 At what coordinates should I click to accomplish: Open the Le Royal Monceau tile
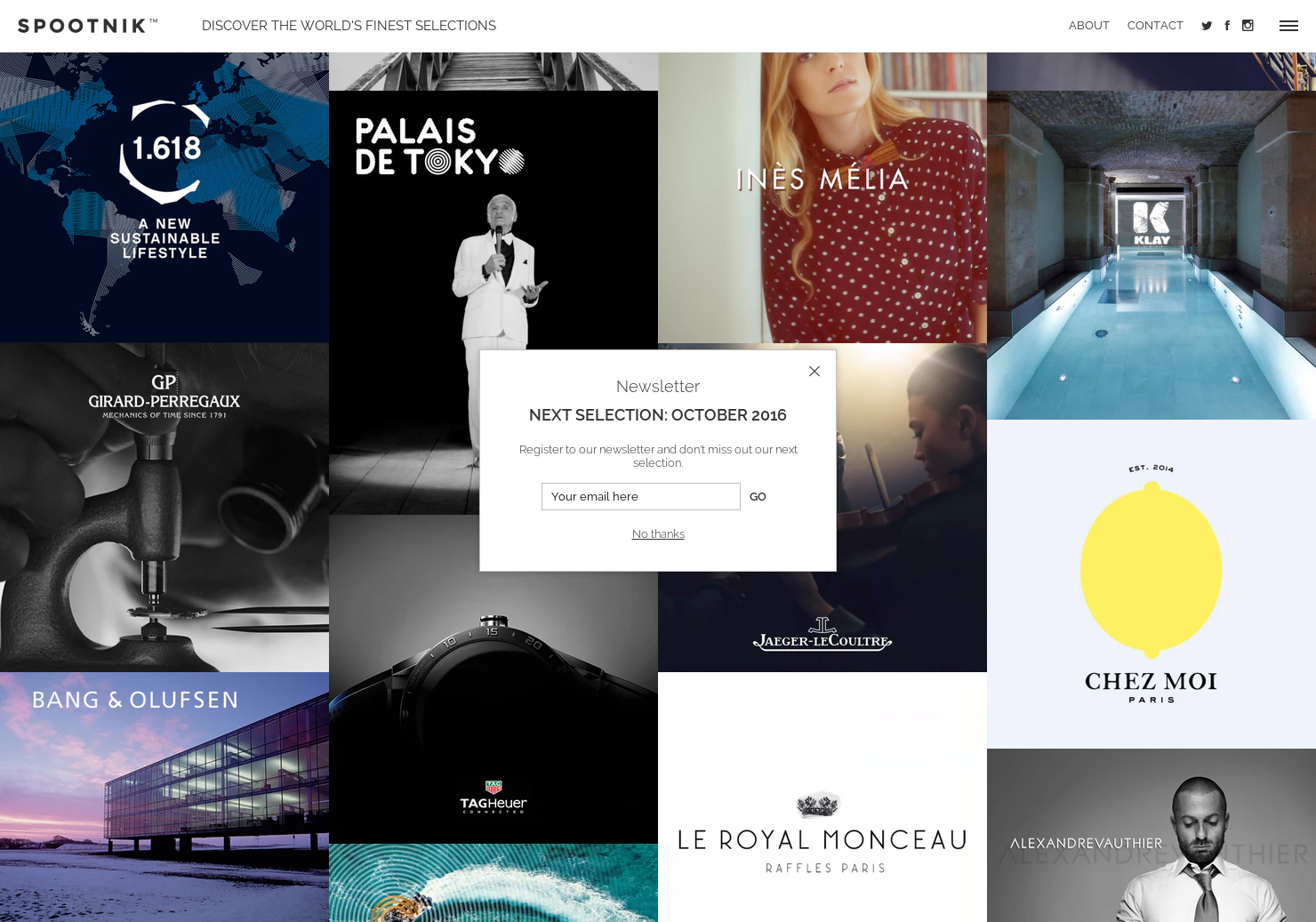pos(822,797)
